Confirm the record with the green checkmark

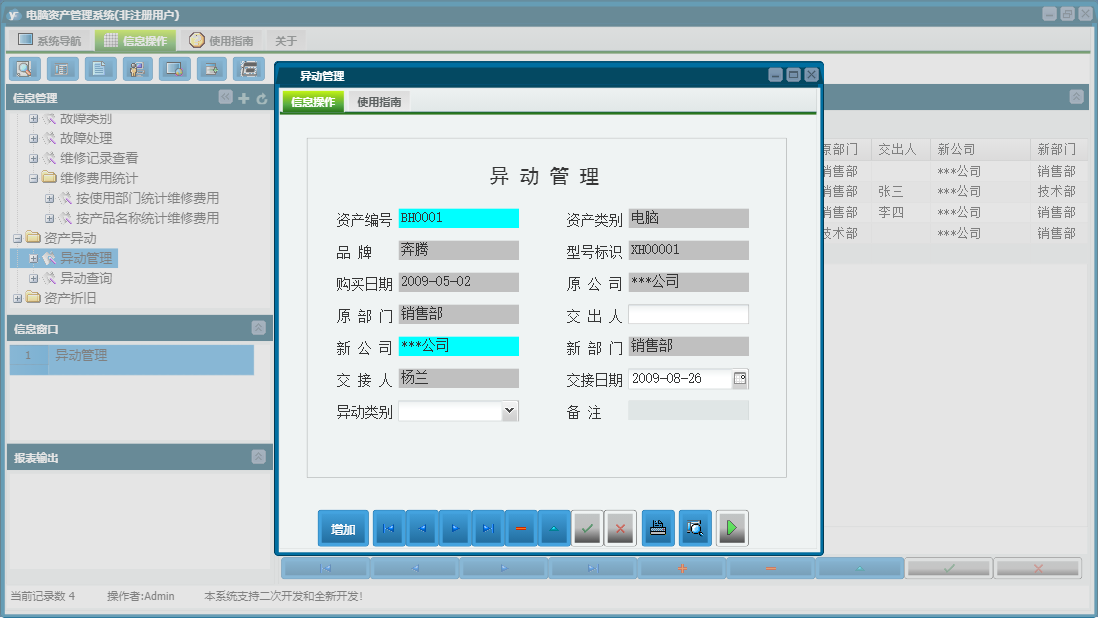click(588, 527)
